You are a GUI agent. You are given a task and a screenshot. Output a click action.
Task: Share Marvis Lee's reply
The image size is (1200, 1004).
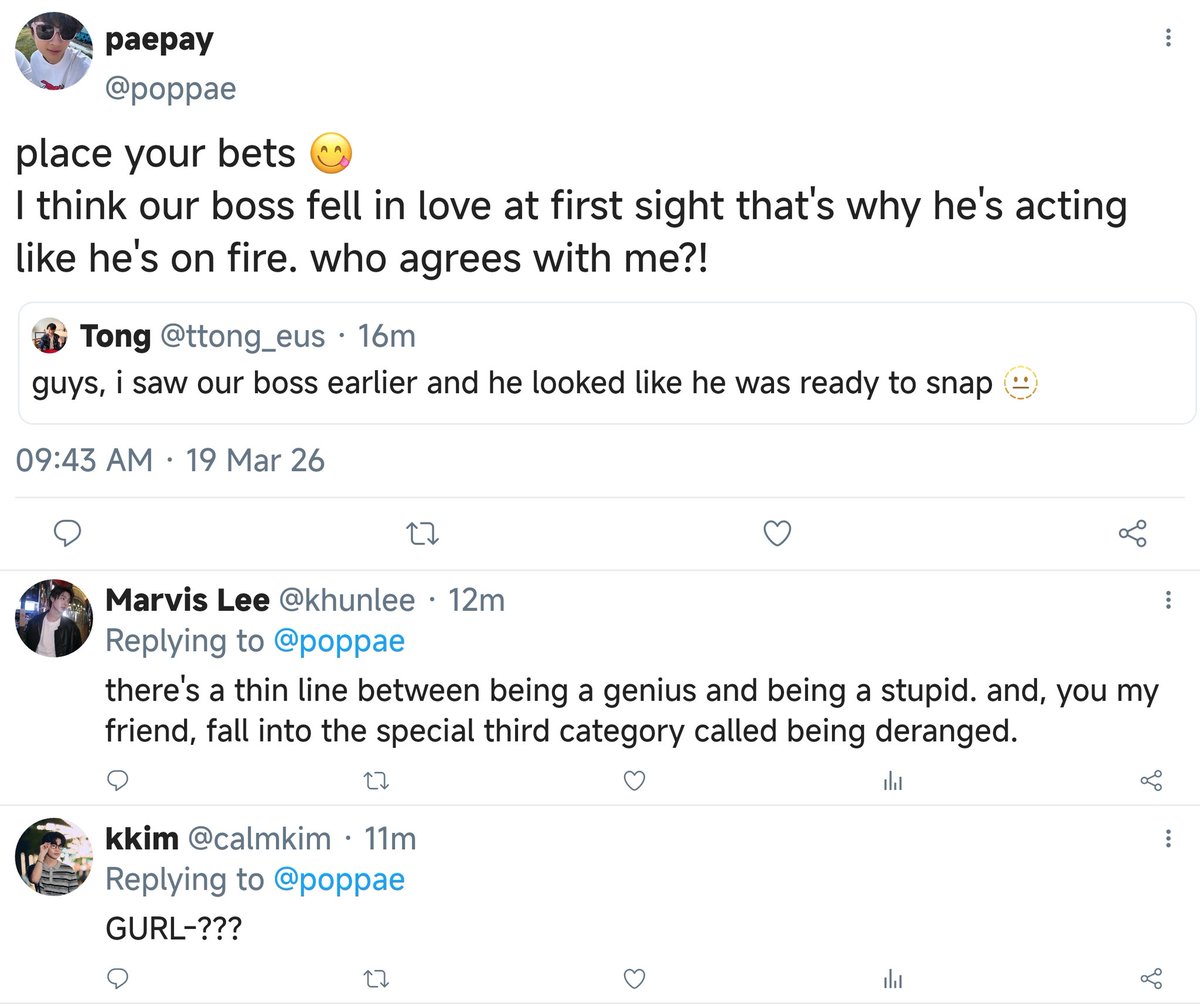pos(1151,780)
